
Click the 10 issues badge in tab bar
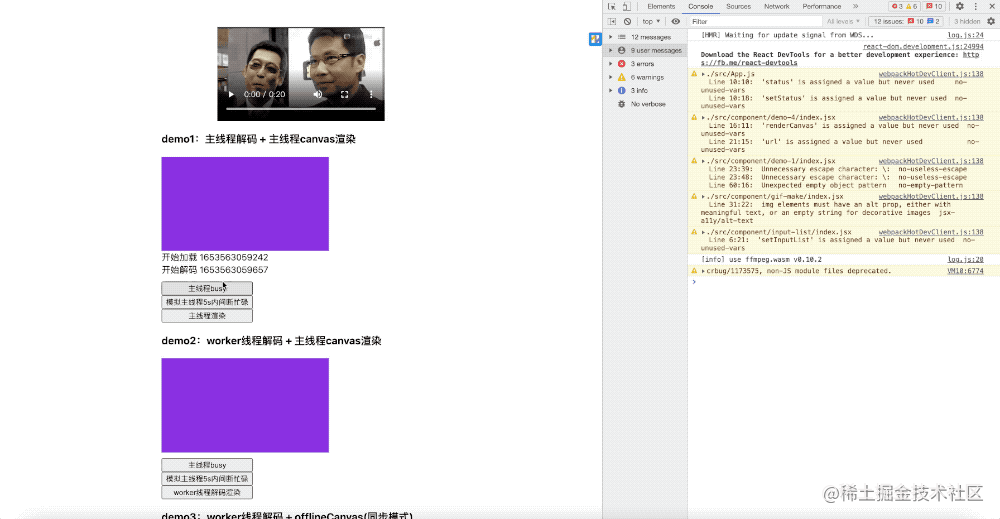[934, 6]
